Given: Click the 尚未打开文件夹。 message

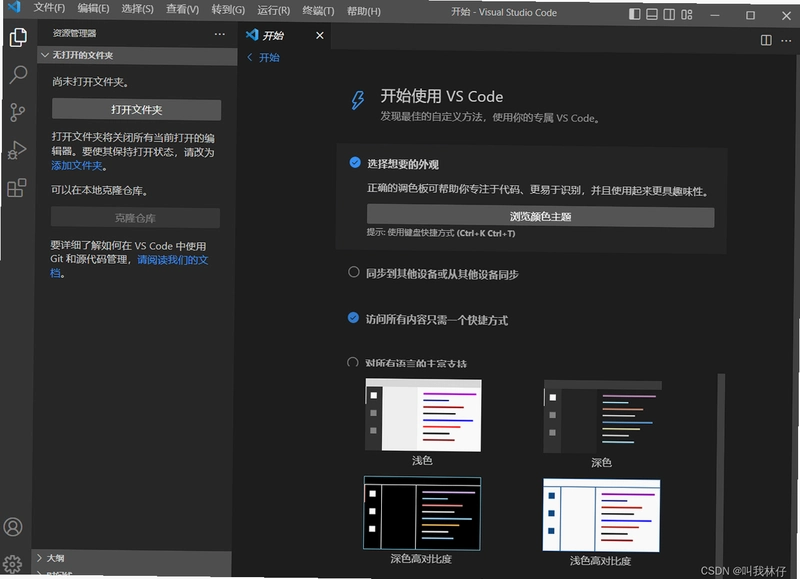Looking at the screenshot, I should [90, 82].
